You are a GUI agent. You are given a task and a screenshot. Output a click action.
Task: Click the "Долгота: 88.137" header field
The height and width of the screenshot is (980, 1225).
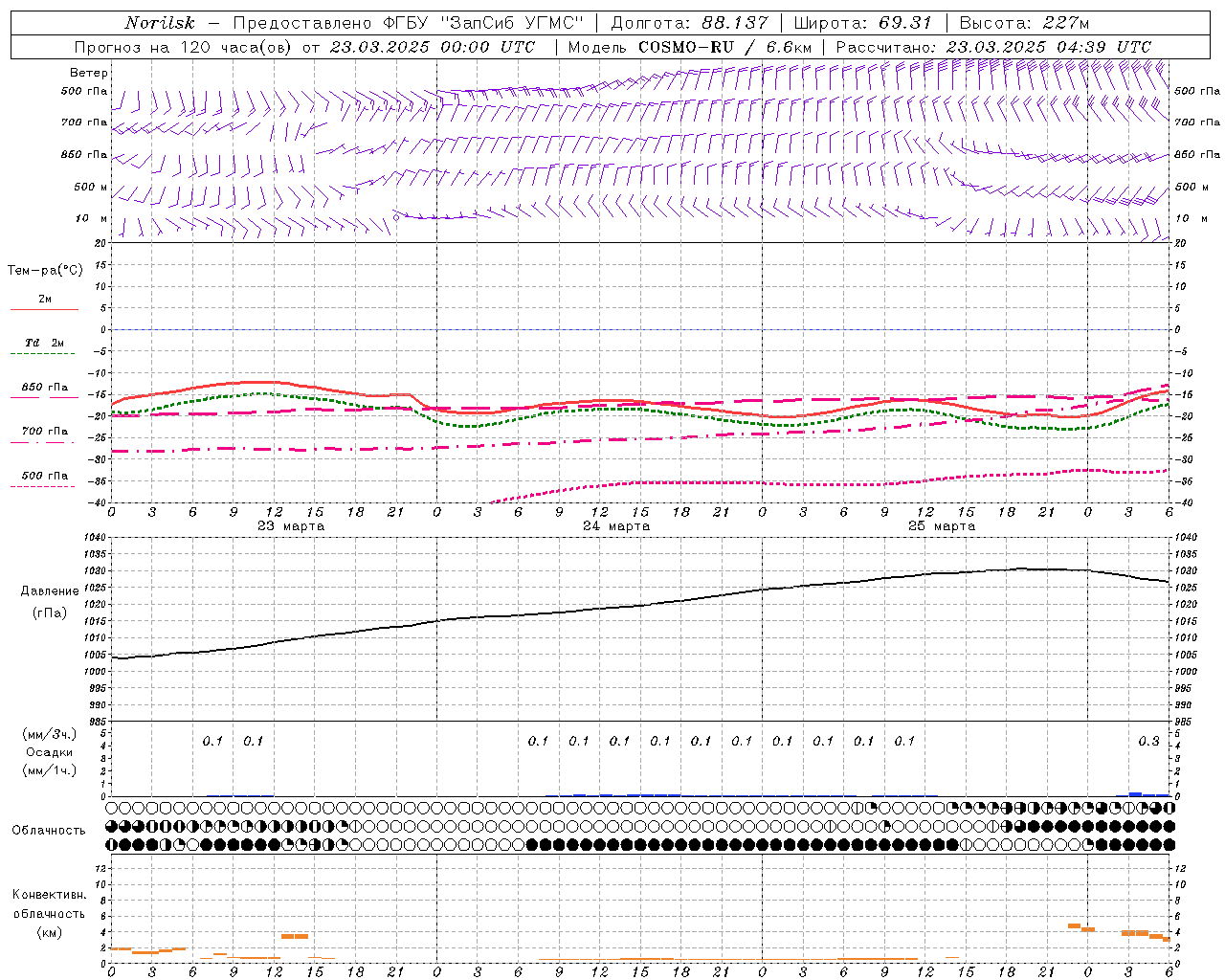689,23
